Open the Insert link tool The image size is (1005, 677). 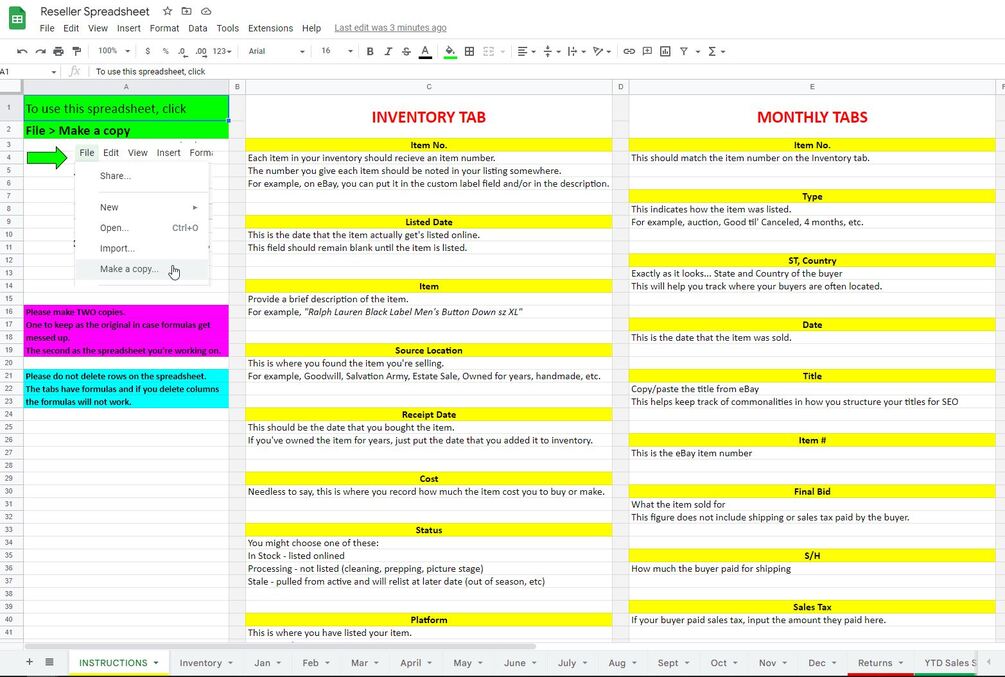tap(628, 51)
